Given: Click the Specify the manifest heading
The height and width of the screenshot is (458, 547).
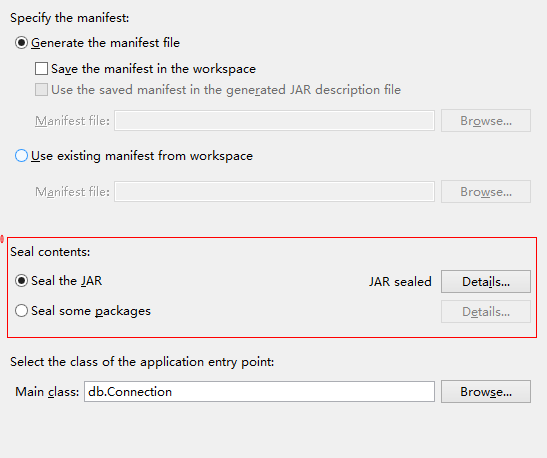Looking at the screenshot, I should (x=70, y=18).
